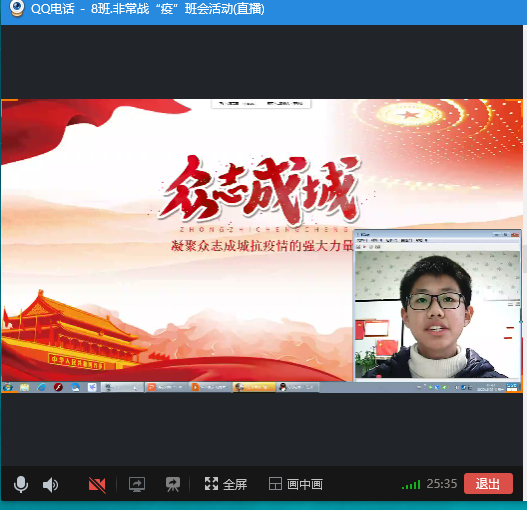Open the file explorer taskbar icon
The width and height of the screenshot is (527, 510).
click(x=25, y=387)
